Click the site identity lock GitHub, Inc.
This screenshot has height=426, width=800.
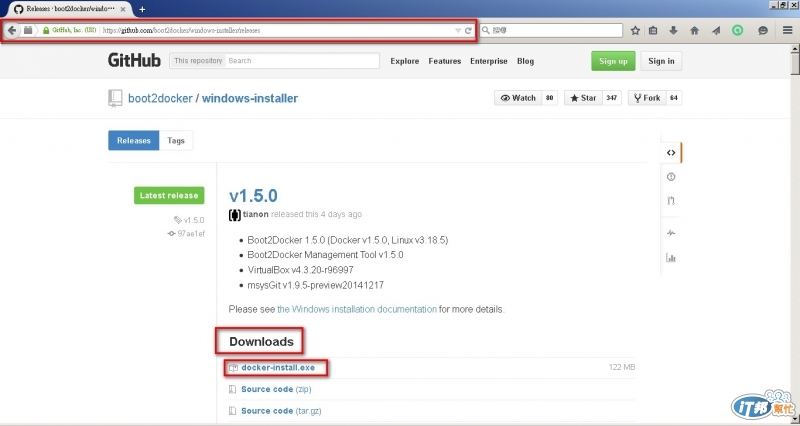pyautogui.click(x=69, y=31)
